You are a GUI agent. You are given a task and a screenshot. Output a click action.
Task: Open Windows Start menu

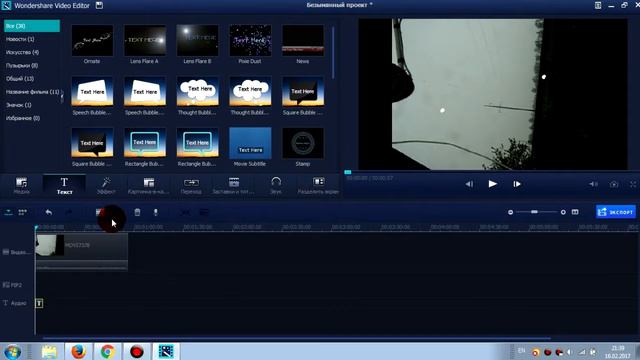pos(13,351)
